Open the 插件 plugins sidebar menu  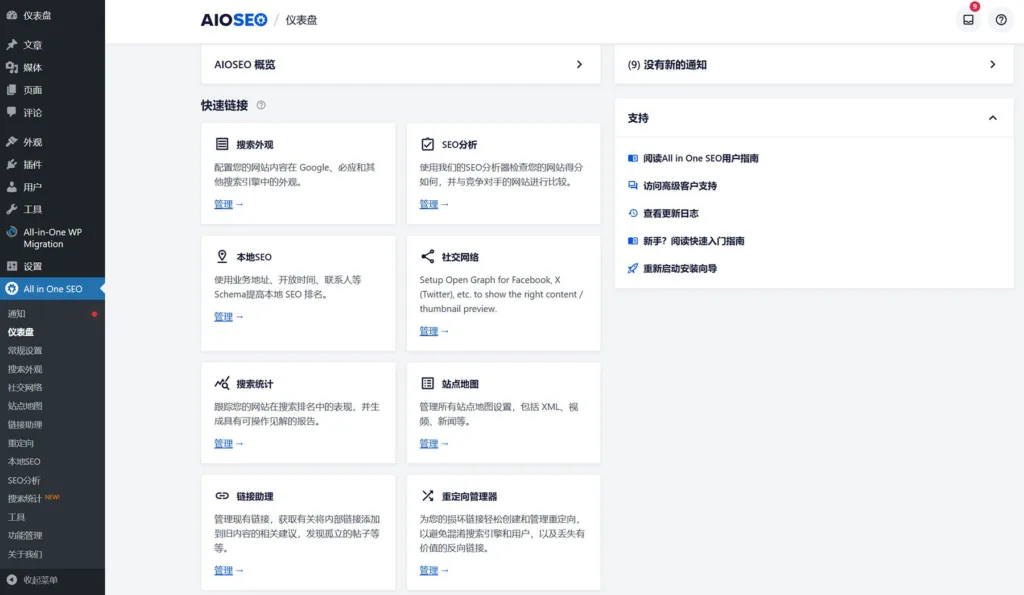click(x=33, y=164)
